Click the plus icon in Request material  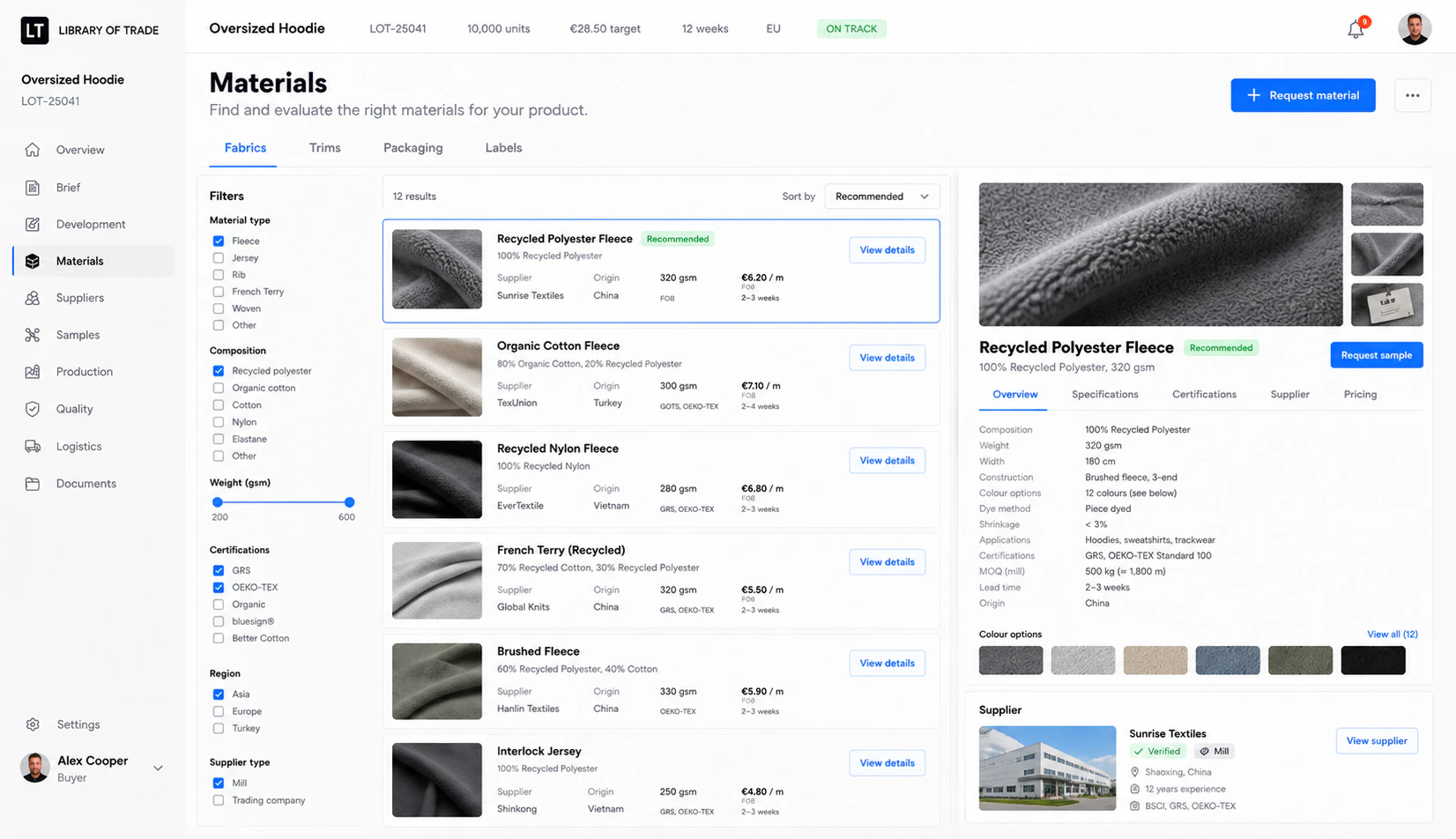point(1253,95)
